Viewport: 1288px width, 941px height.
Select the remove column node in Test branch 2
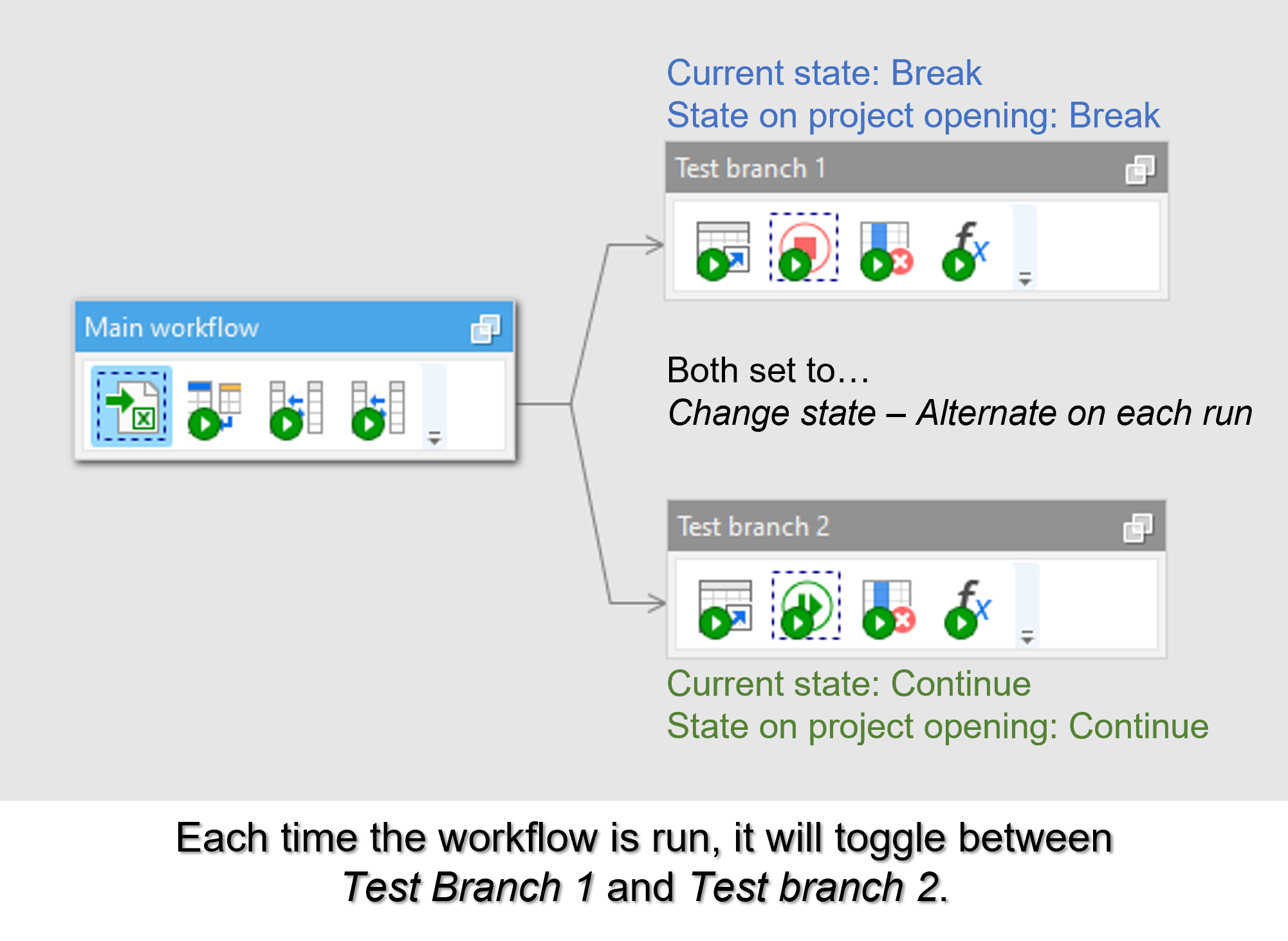pyautogui.click(x=888, y=608)
